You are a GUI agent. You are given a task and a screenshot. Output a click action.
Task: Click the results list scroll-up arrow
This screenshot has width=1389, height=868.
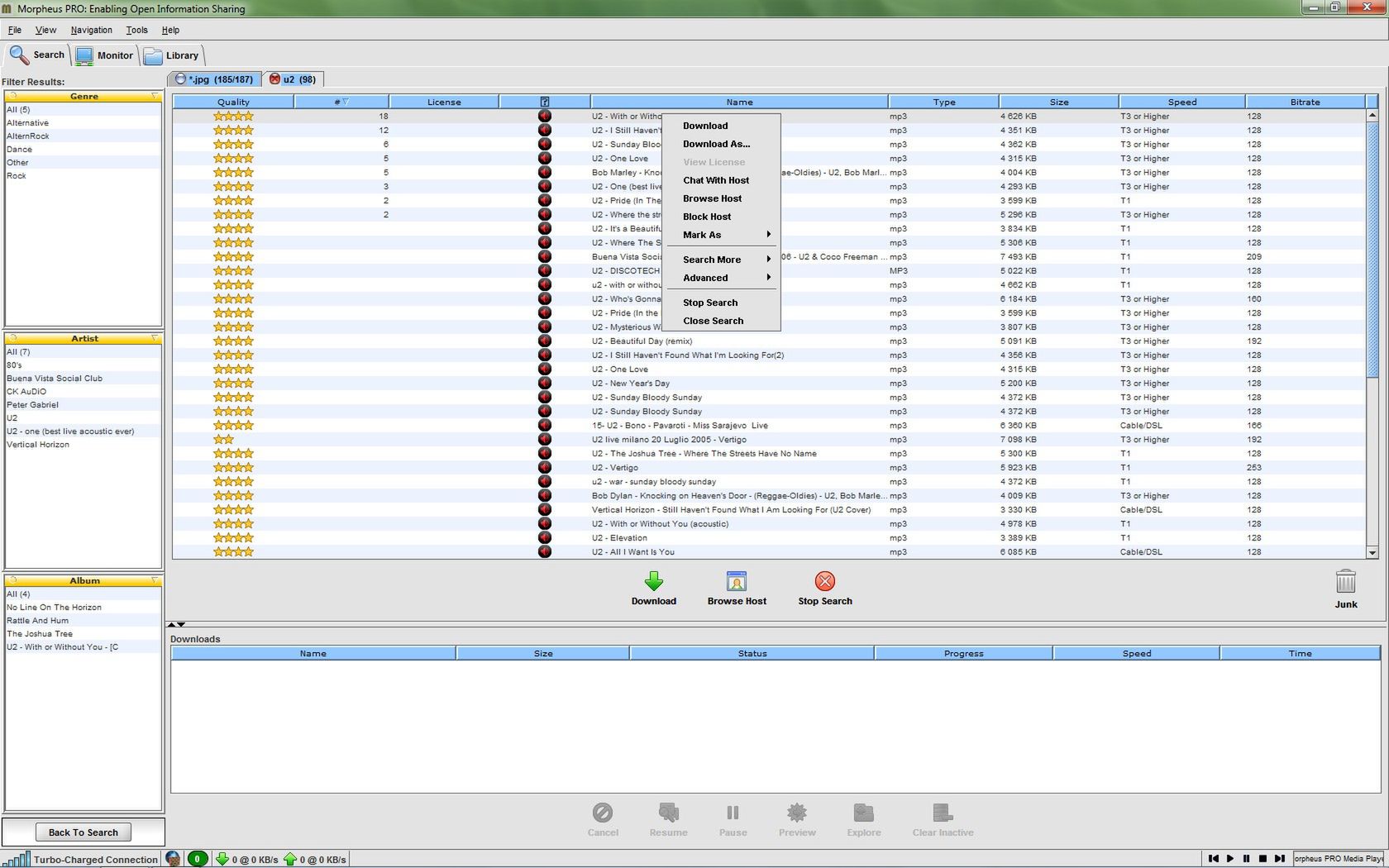1372,116
